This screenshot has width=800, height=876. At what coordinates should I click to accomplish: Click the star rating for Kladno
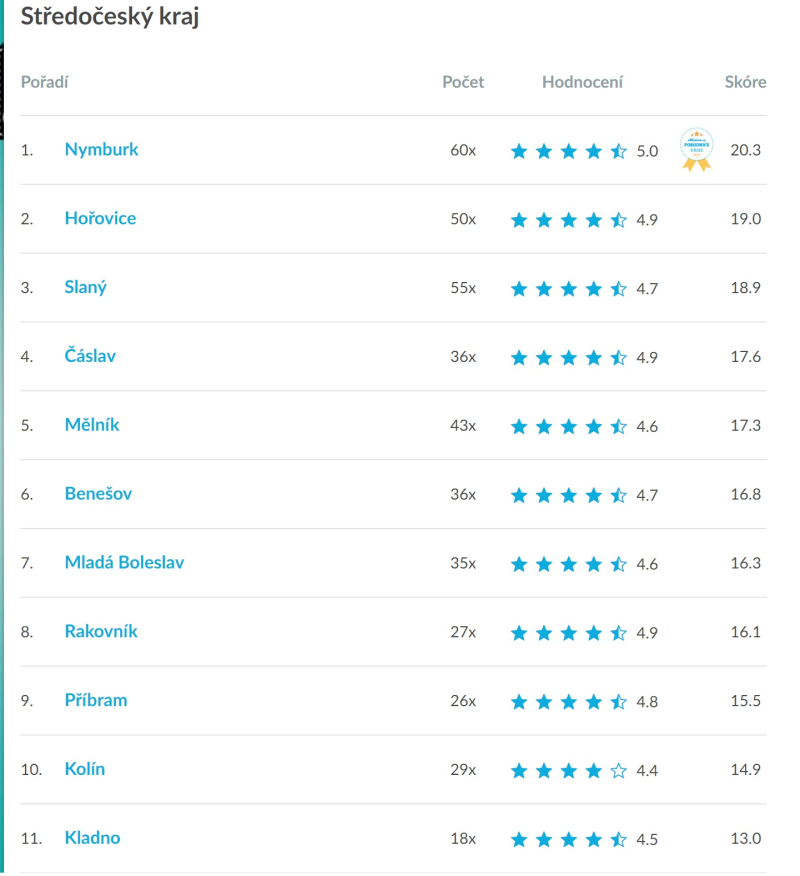[568, 840]
